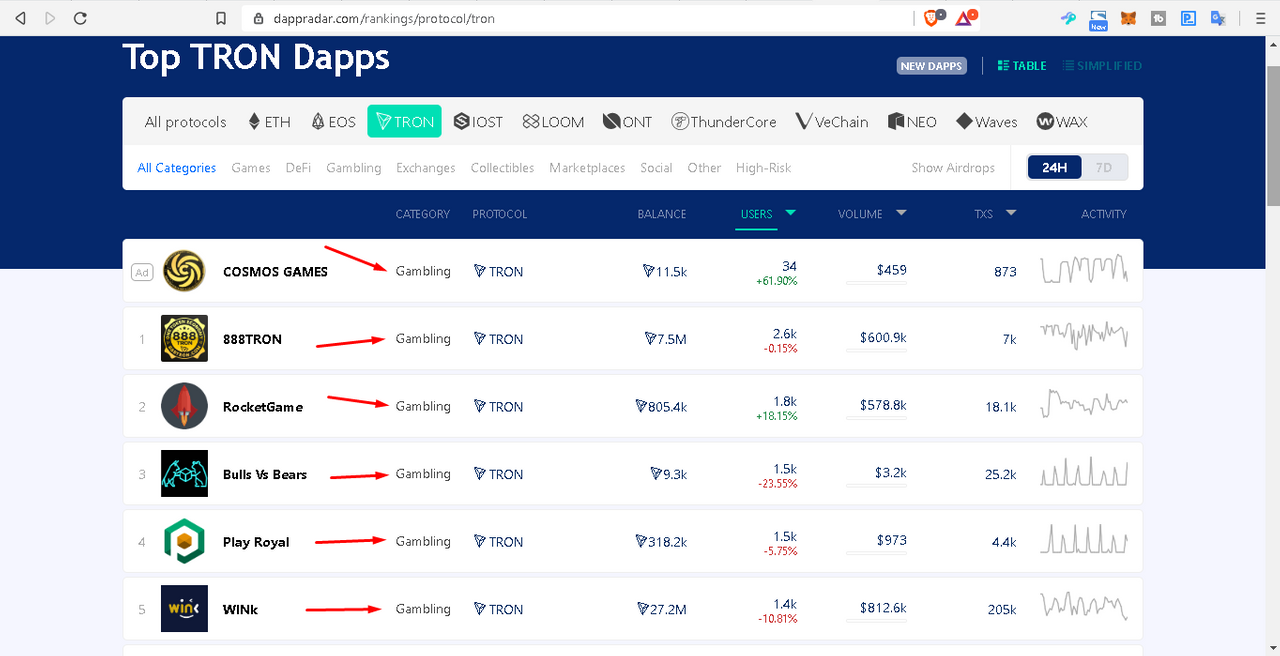Screen dimensions: 1280x656
Task: Reload the page with the refresh icon
Action: tap(80, 18)
